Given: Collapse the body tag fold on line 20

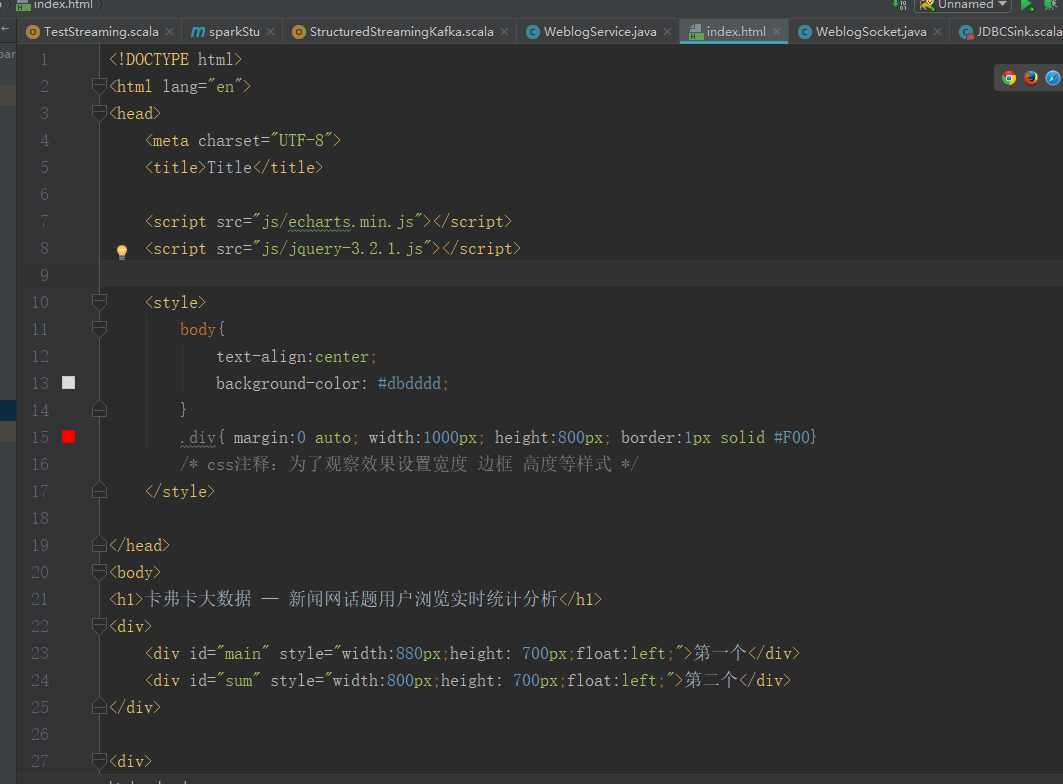Looking at the screenshot, I should pos(99,571).
